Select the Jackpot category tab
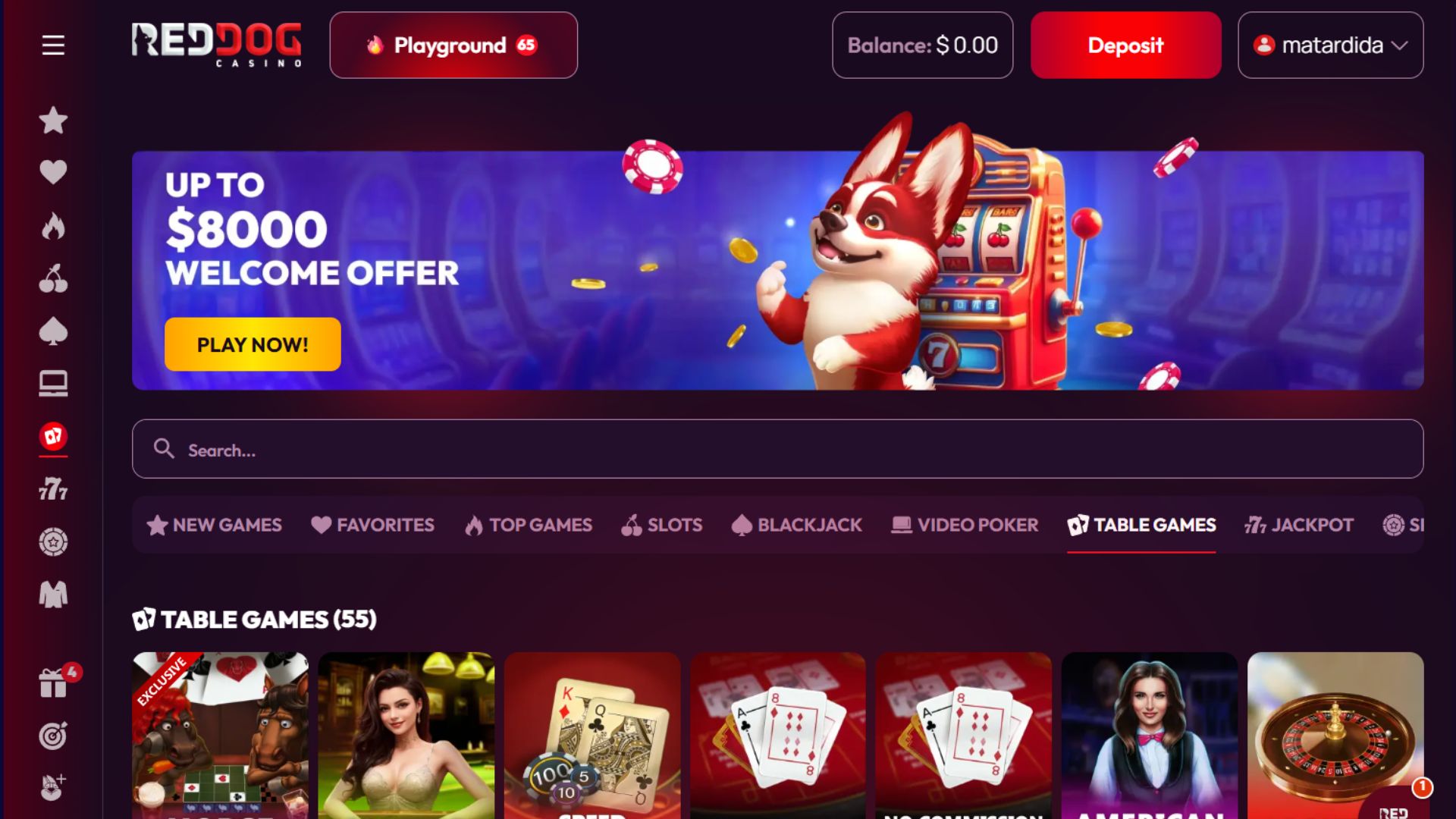 1298,525
